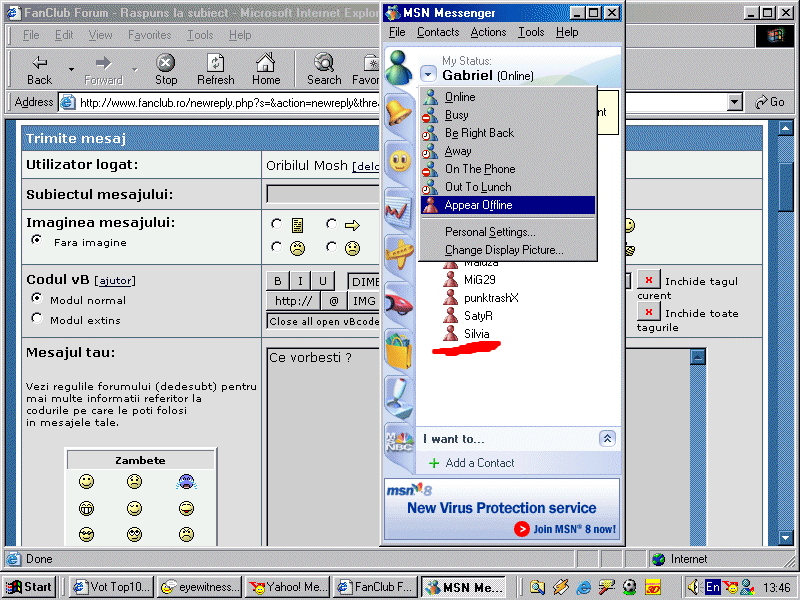800x600 pixels.
Task: Choose Busy status
Action: 508,115
